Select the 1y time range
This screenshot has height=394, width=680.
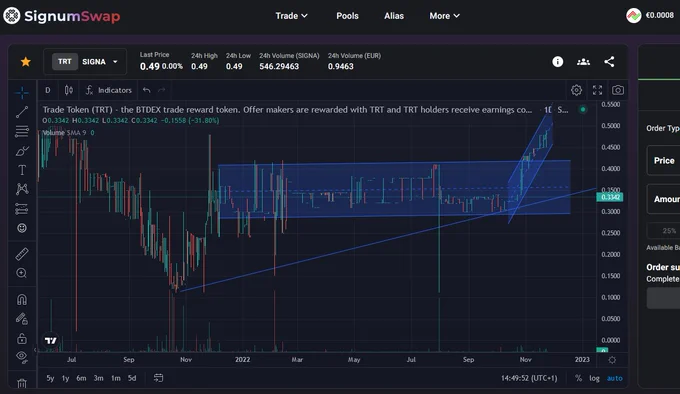point(65,378)
